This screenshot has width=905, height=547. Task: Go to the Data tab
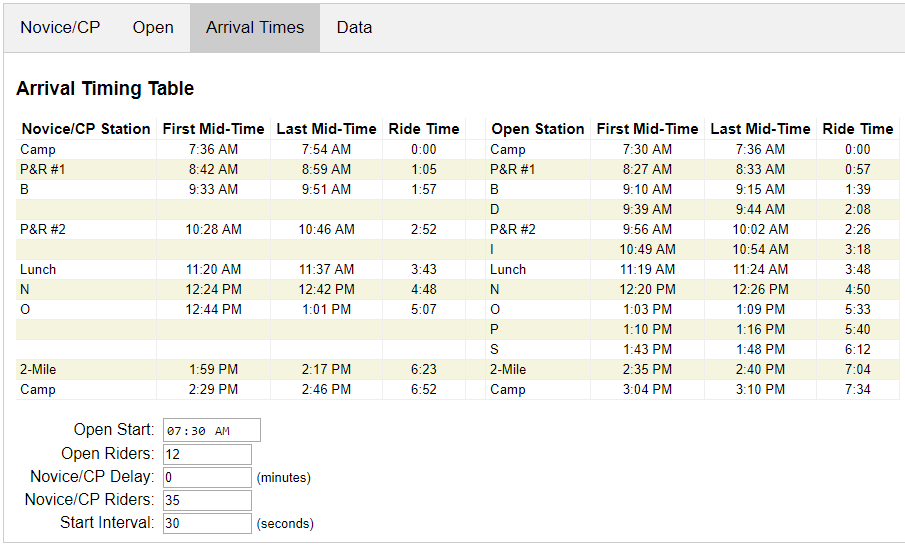tap(354, 28)
